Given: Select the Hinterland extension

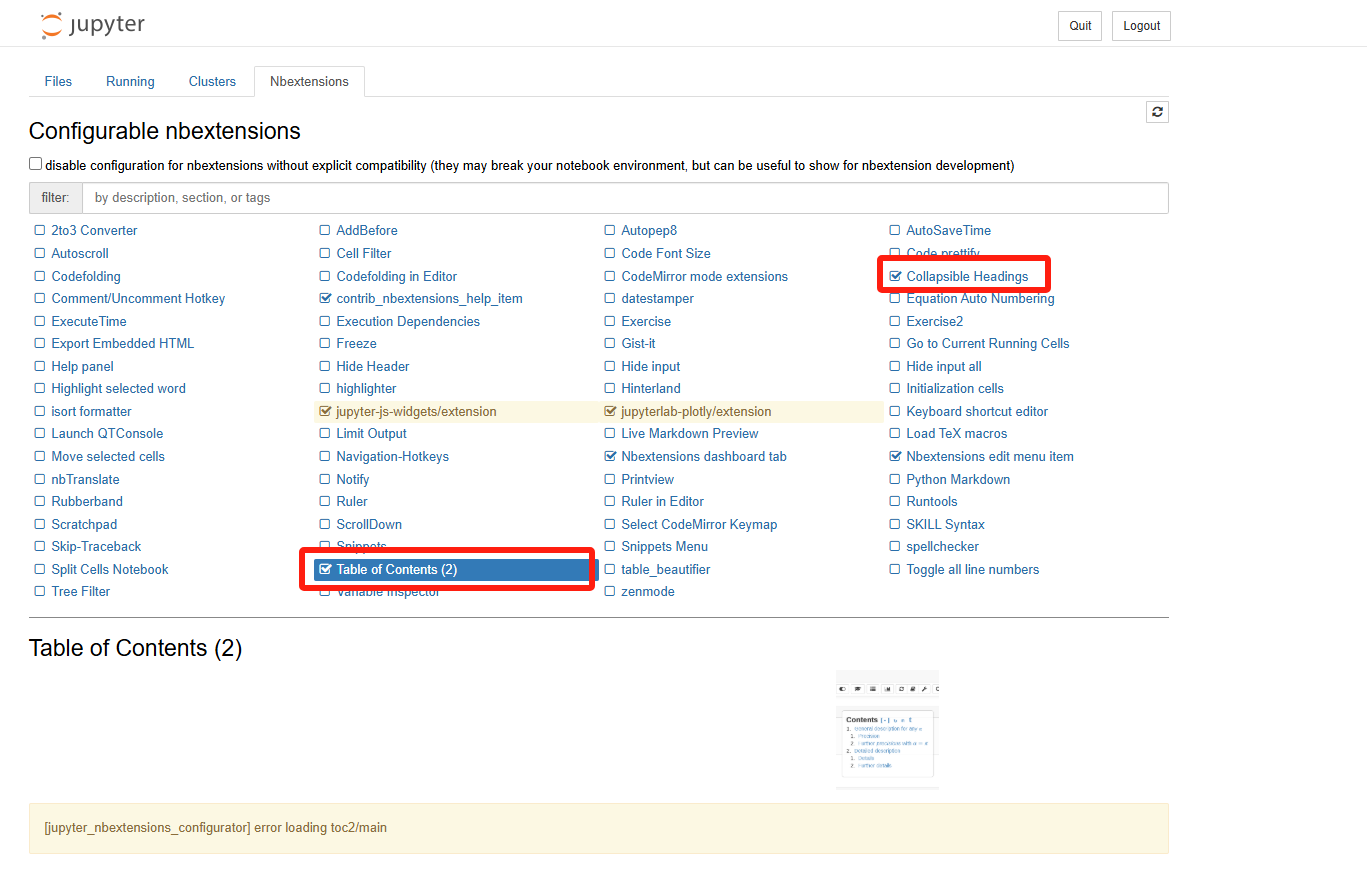Looking at the screenshot, I should tap(651, 389).
